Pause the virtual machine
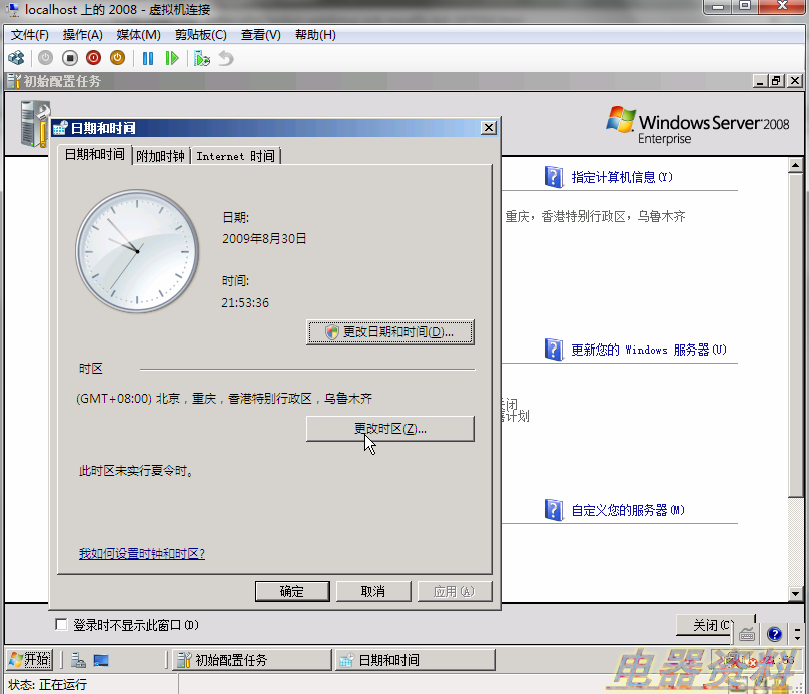This screenshot has height=694, width=809. tap(148, 58)
